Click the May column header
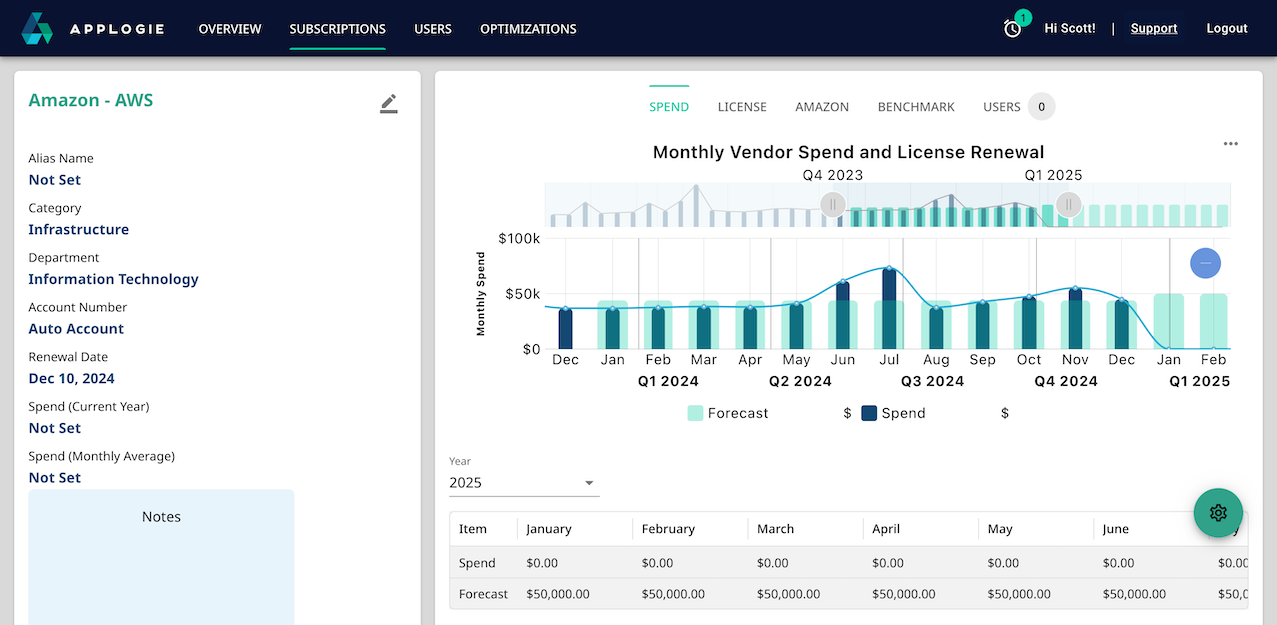 (1000, 529)
